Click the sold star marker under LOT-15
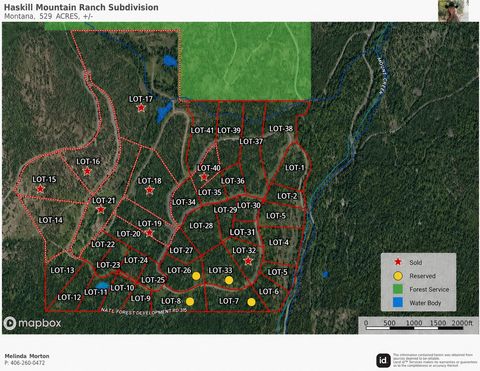The image size is (480, 371). 40,189
